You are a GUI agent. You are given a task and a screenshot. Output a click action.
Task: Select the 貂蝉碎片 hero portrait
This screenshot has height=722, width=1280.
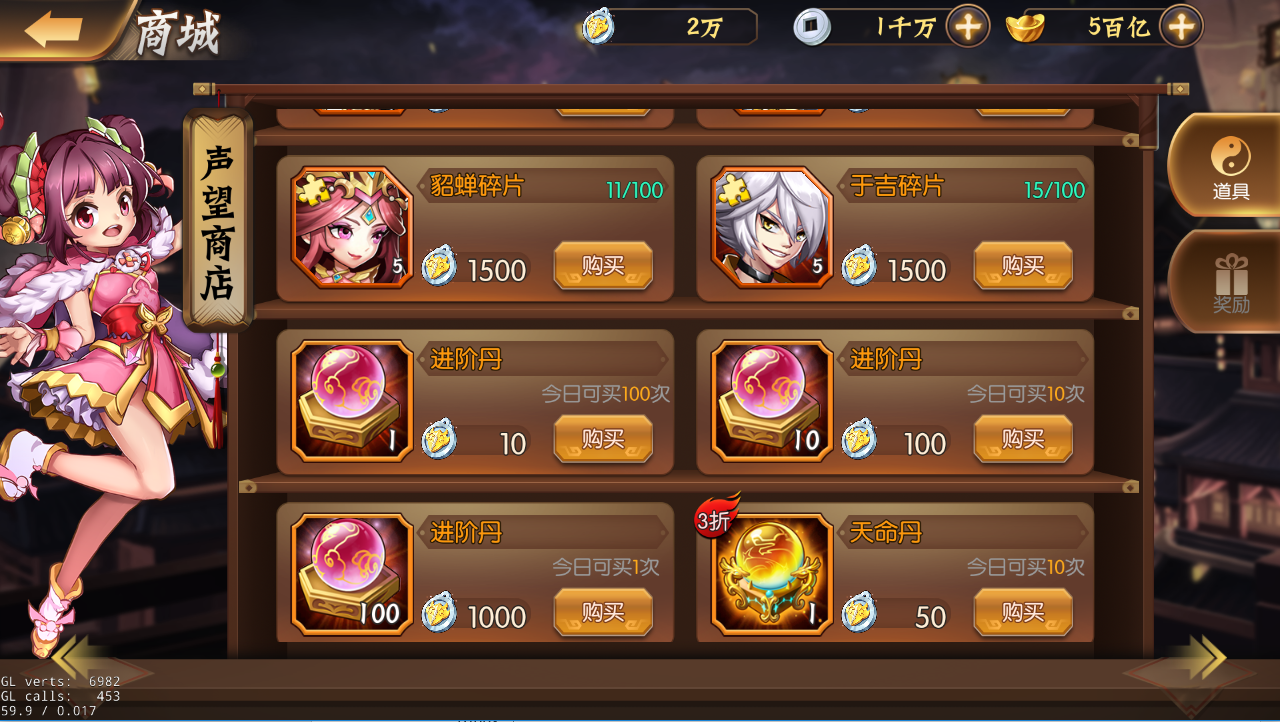351,227
